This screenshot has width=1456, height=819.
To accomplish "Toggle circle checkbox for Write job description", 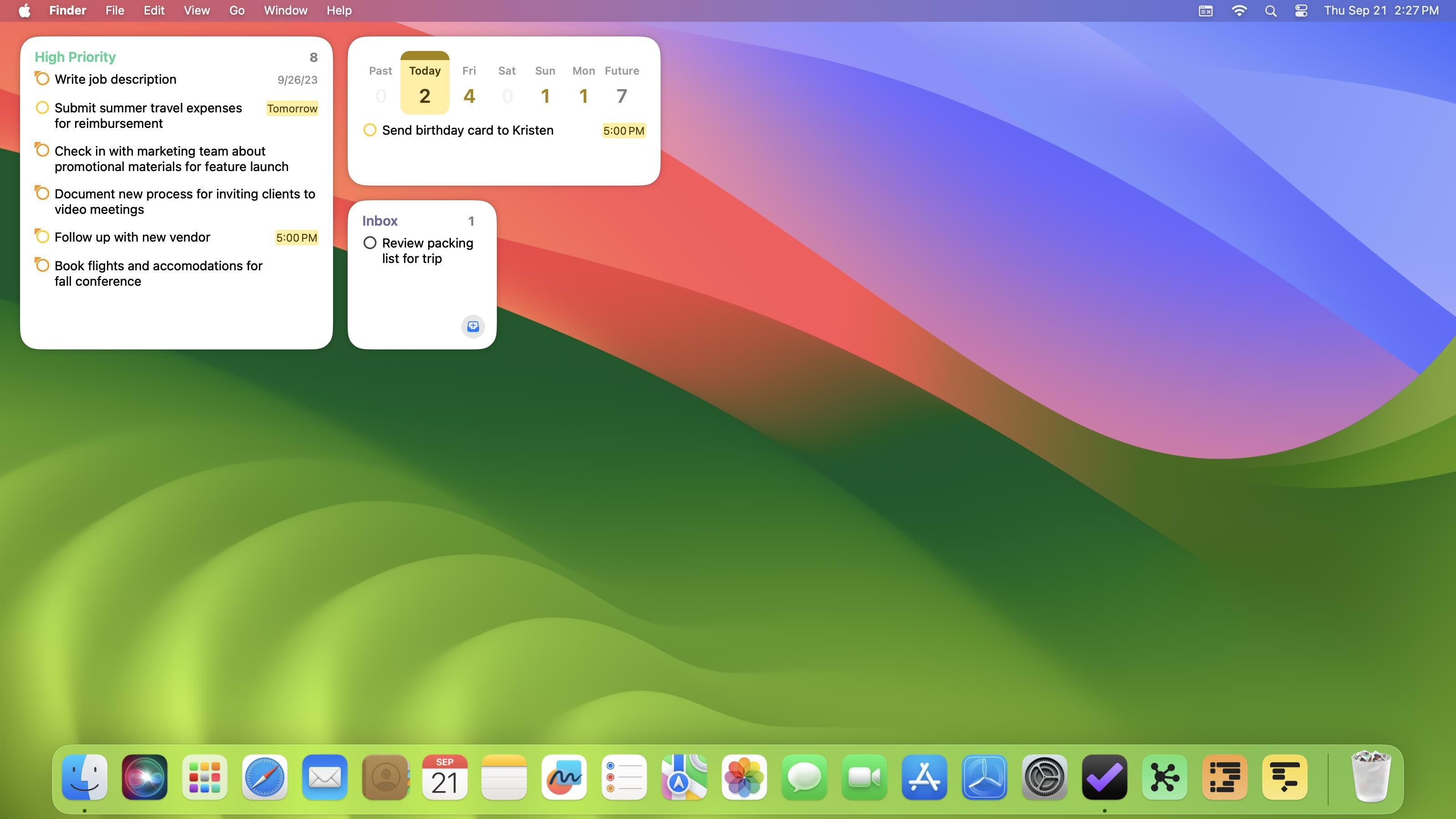I will 42,79.
